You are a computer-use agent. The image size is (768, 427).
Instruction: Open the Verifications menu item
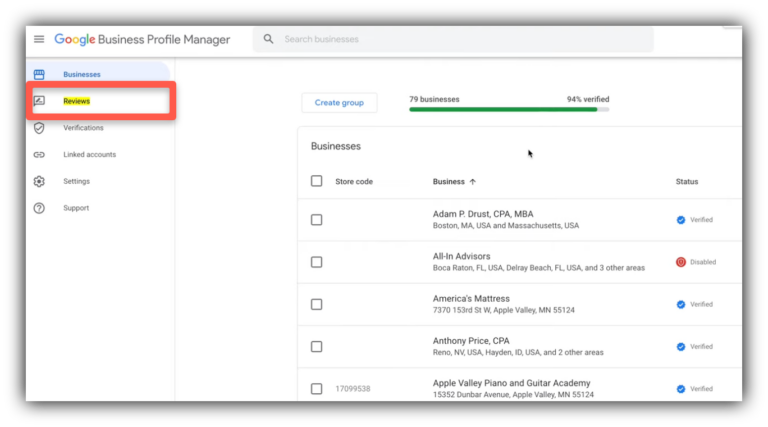click(x=83, y=128)
